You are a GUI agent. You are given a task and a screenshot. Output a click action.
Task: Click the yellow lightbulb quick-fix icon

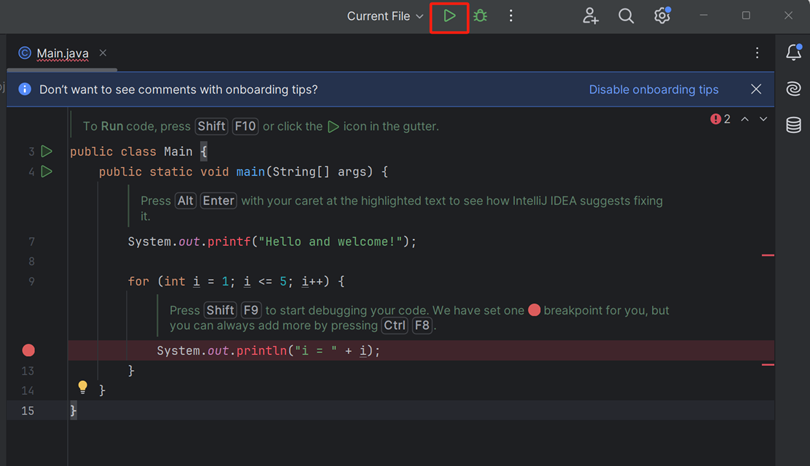coord(83,388)
